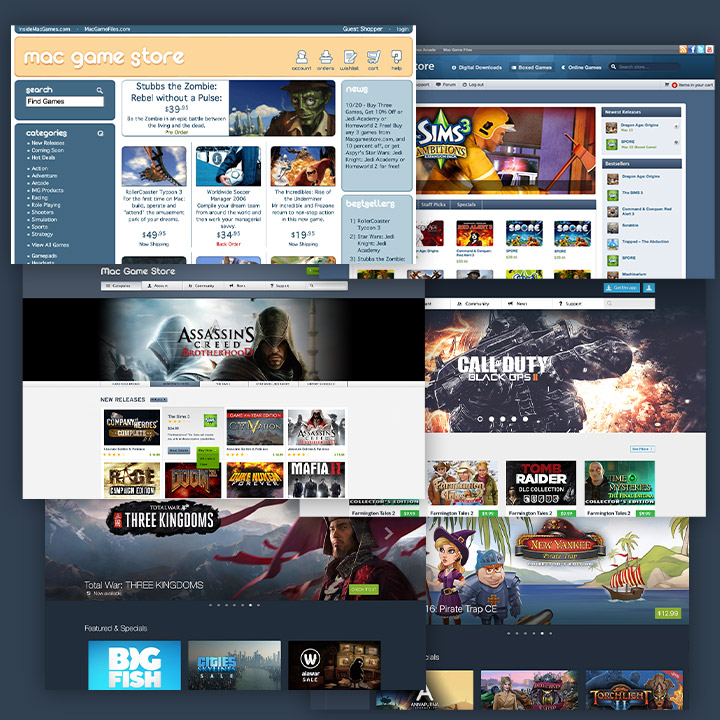This screenshot has height=720, width=720.
Task: Open the YouTube icon
Action: (x=709, y=49)
